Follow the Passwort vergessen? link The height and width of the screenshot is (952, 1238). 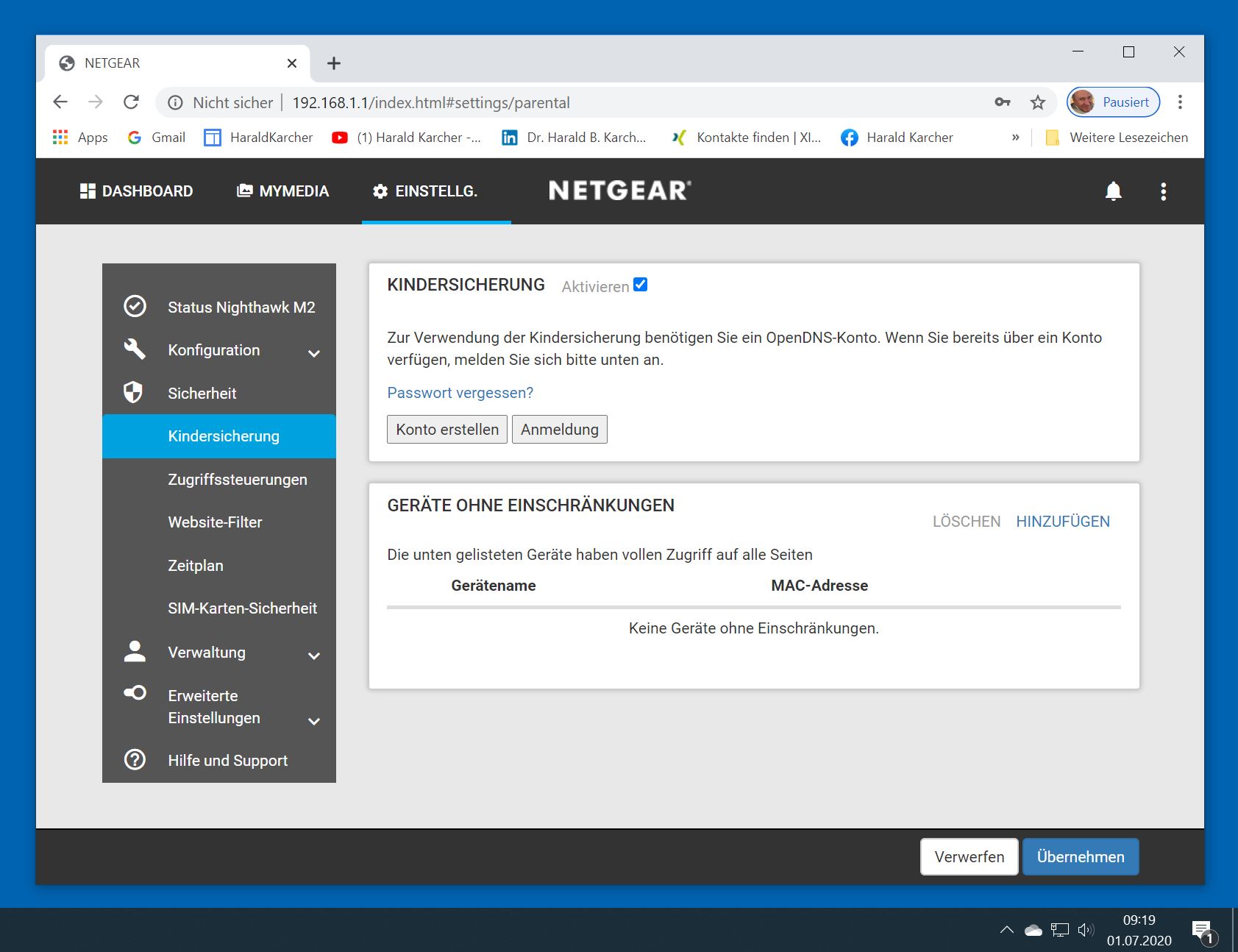pos(460,393)
